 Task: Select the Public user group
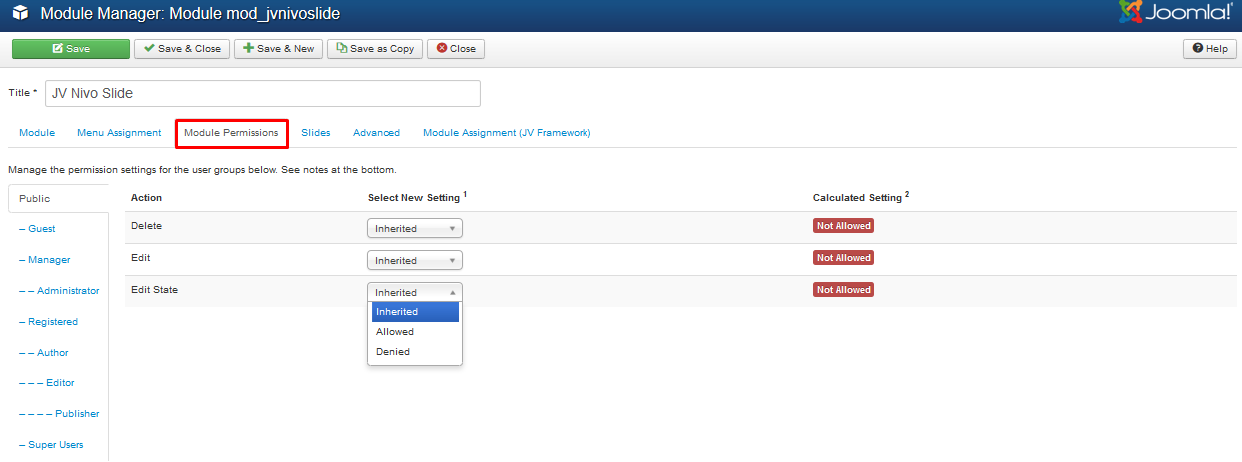click(x=58, y=199)
